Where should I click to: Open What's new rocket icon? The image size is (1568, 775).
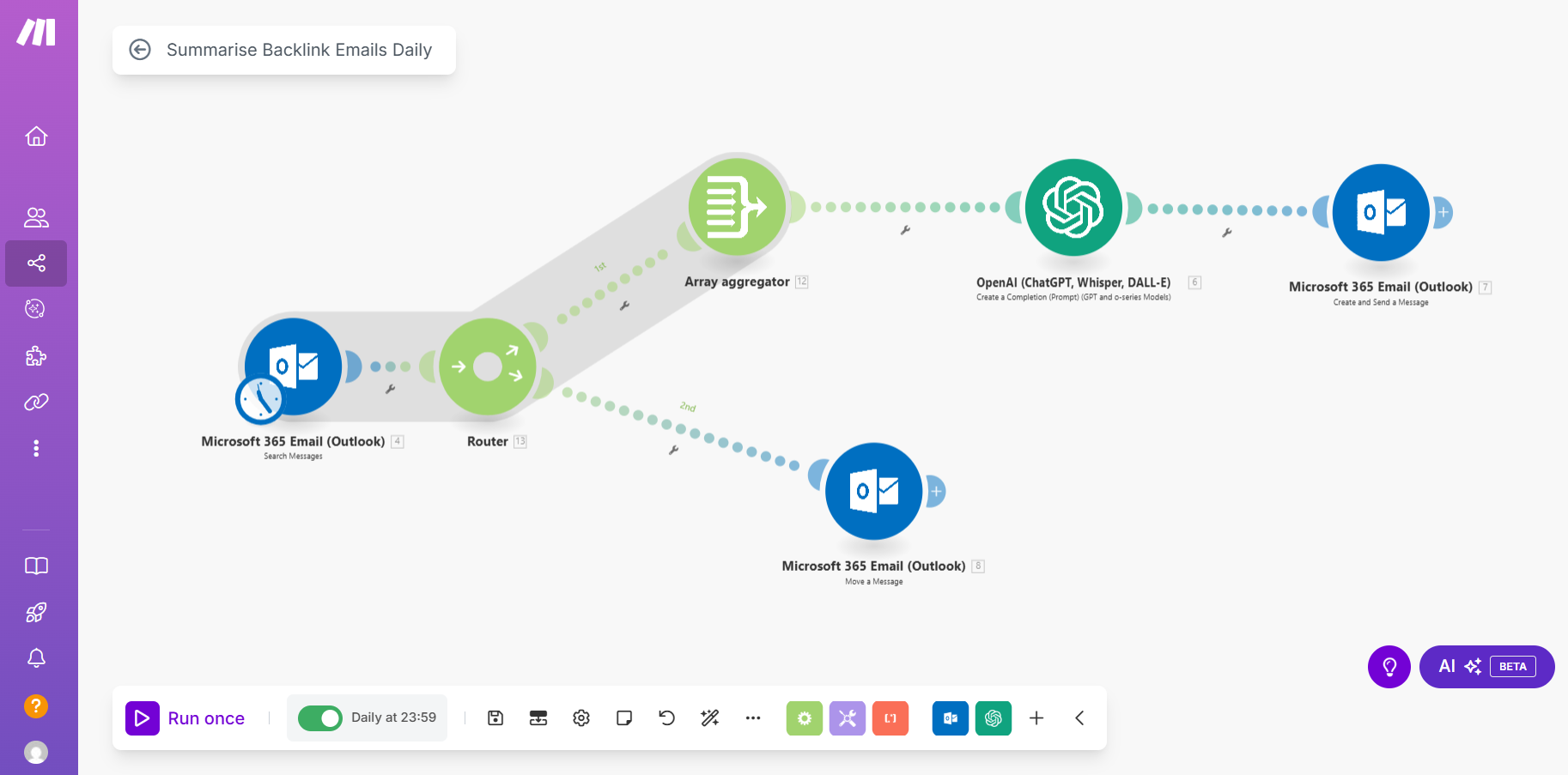click(36, 612)
